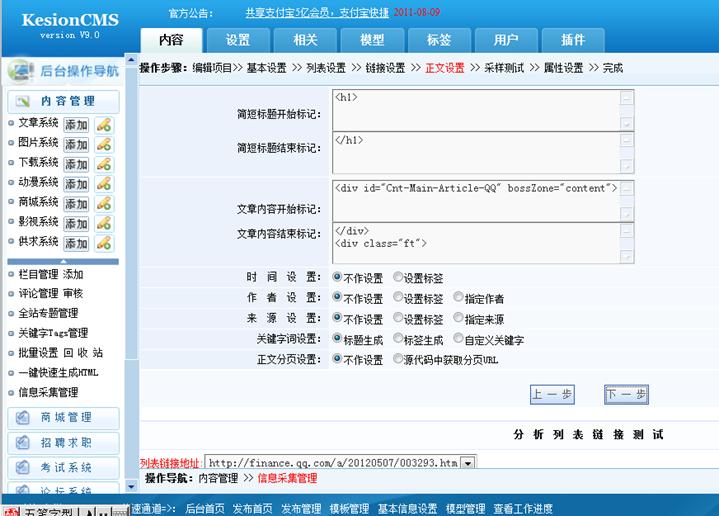The image size is (719, 516).
Task: Click scroll-down arrow of 文章内容结束标记 textarea
Action: coord(626,257)
